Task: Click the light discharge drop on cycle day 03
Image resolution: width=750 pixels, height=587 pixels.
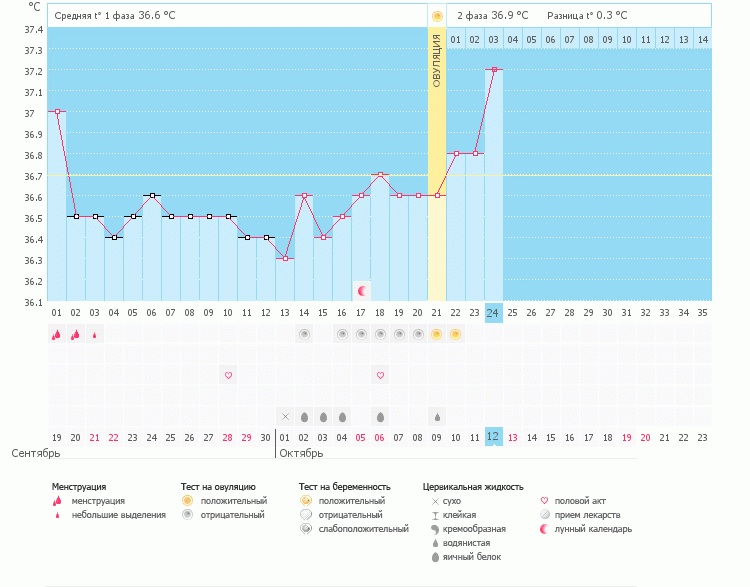Action: tap(95, 335)
